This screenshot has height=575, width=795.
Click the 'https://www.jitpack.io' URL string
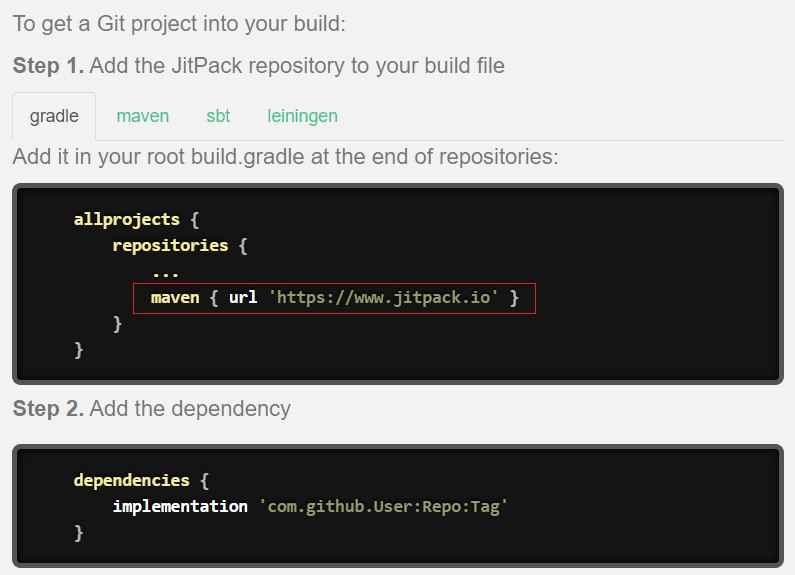coord(383,297)
